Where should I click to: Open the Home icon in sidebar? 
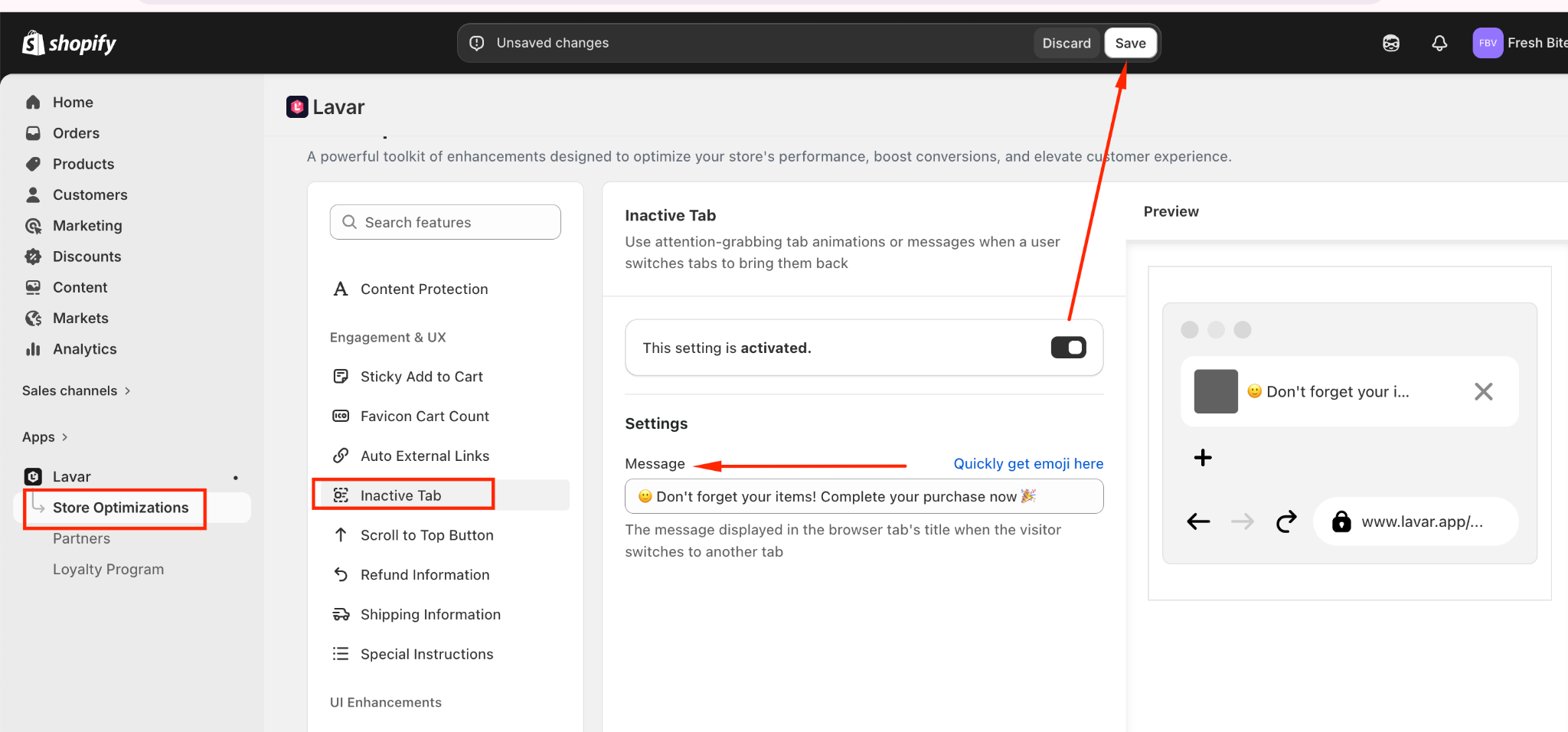(x=33, y=102)
